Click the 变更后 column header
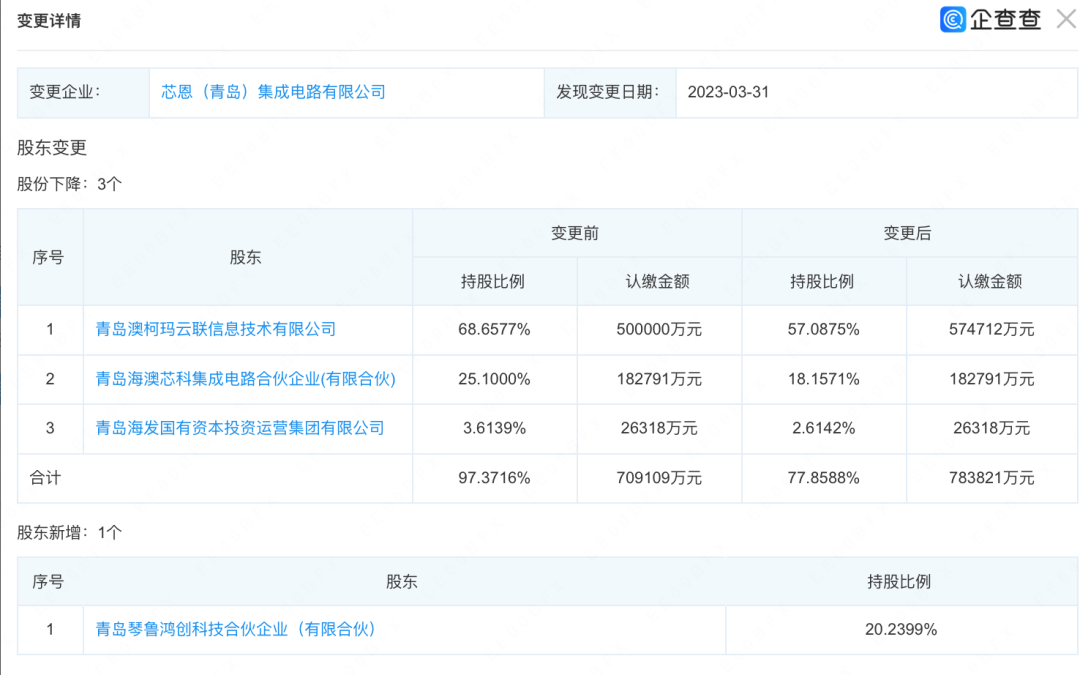 (x=907, y=233)
